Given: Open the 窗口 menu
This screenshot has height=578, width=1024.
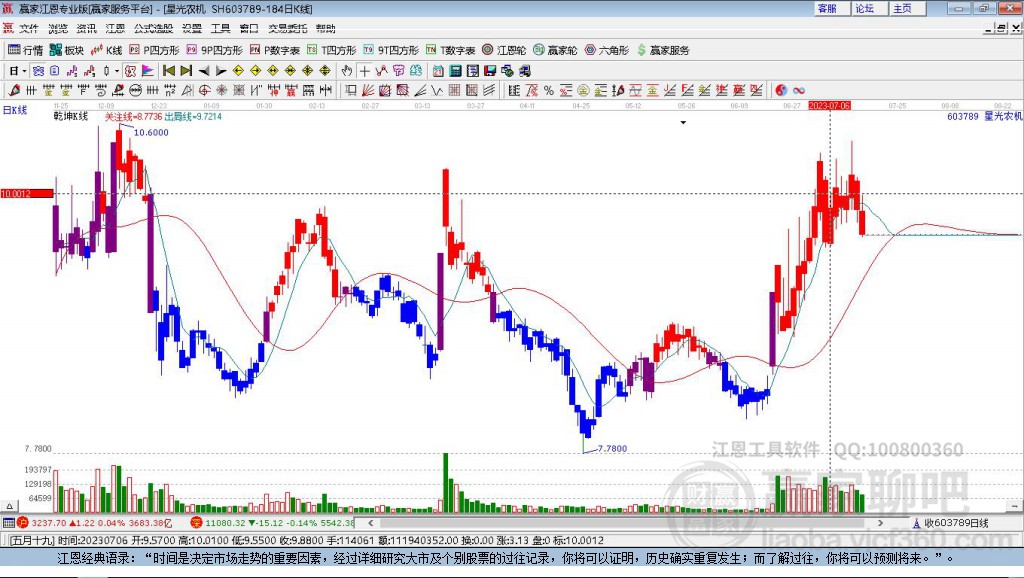Looking at the screenshot, I should click(x=249, y=28).
